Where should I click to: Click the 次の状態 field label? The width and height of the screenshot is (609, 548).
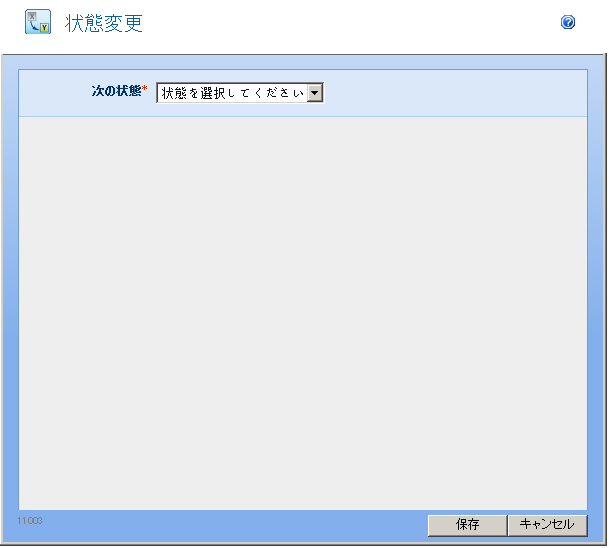click(x=115, y=91)
